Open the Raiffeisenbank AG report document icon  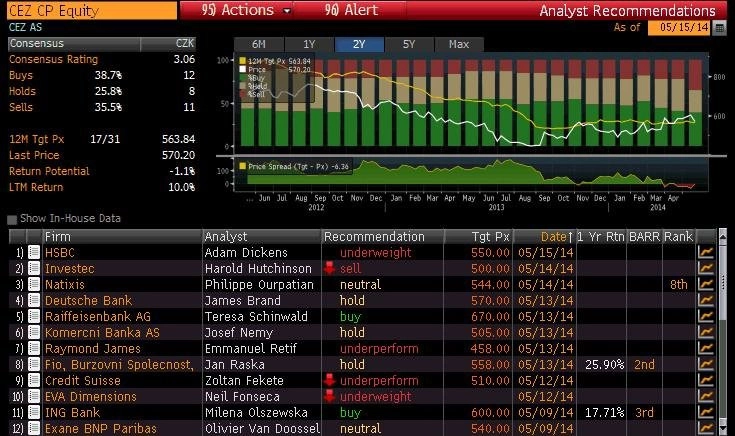[x=34, y=316]
